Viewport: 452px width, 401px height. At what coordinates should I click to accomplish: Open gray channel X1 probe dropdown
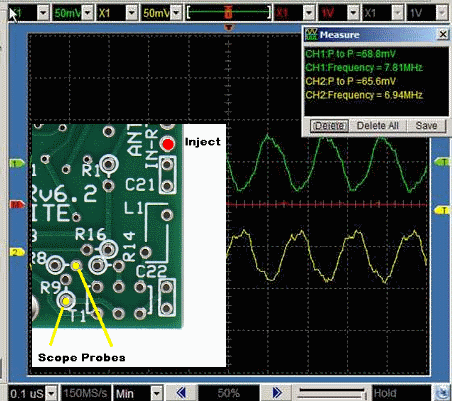[x=398, y=13]
